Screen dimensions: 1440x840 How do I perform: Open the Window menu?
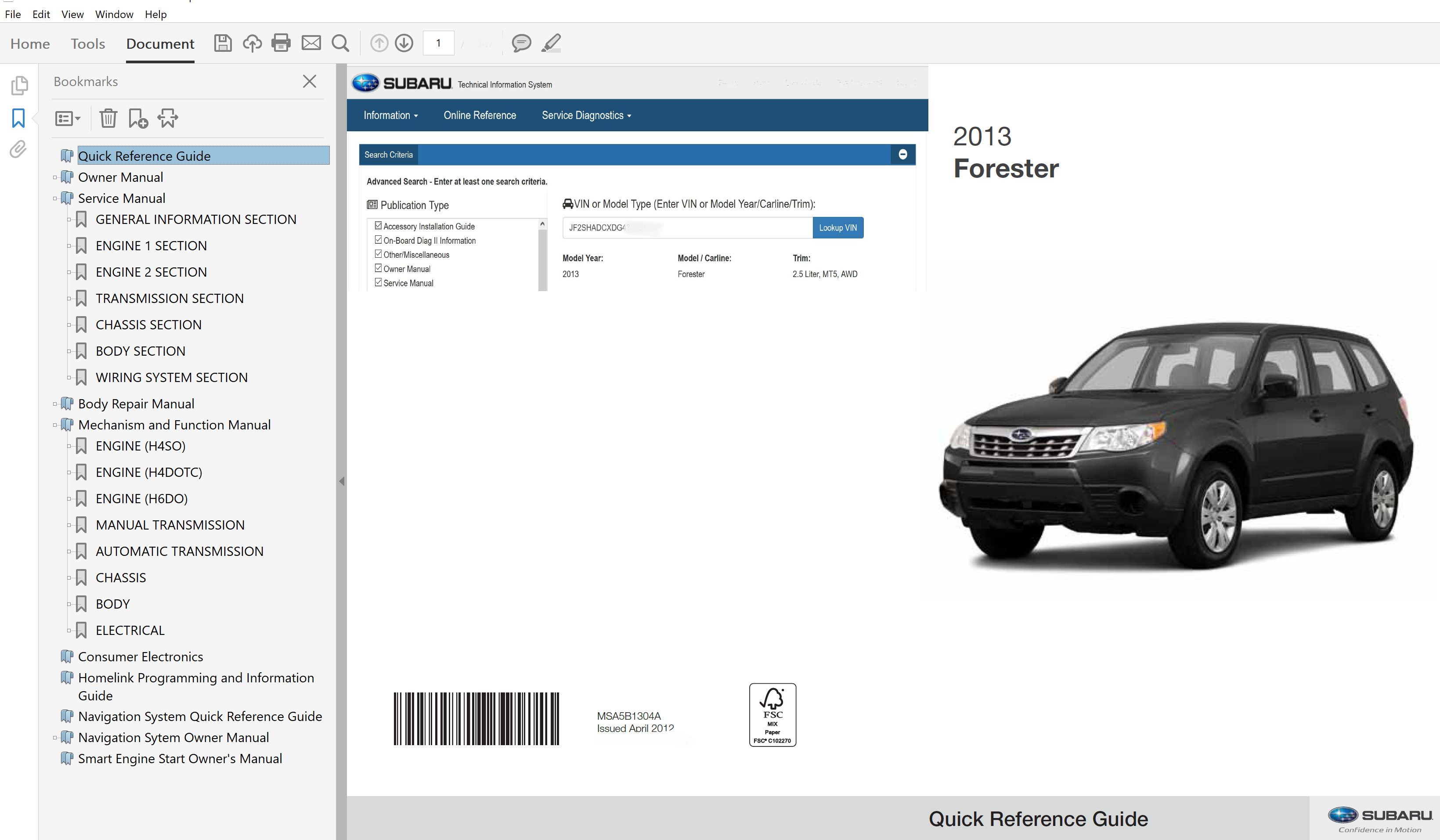114,14
